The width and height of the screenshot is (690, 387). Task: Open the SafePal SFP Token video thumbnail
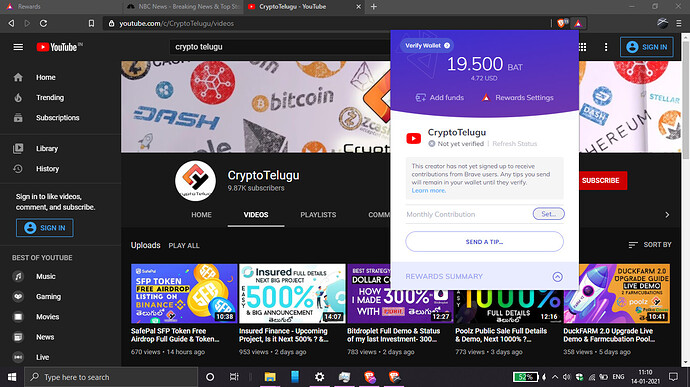184,294
